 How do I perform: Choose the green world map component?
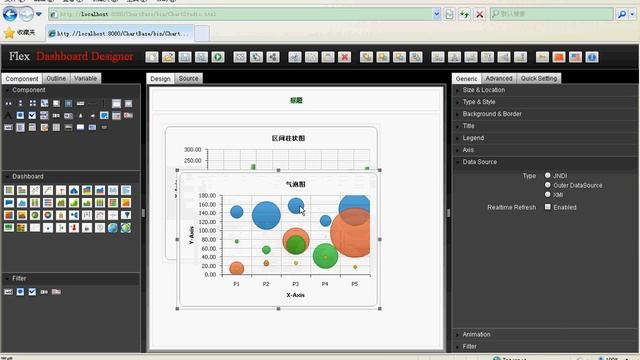tap(126, 228)
